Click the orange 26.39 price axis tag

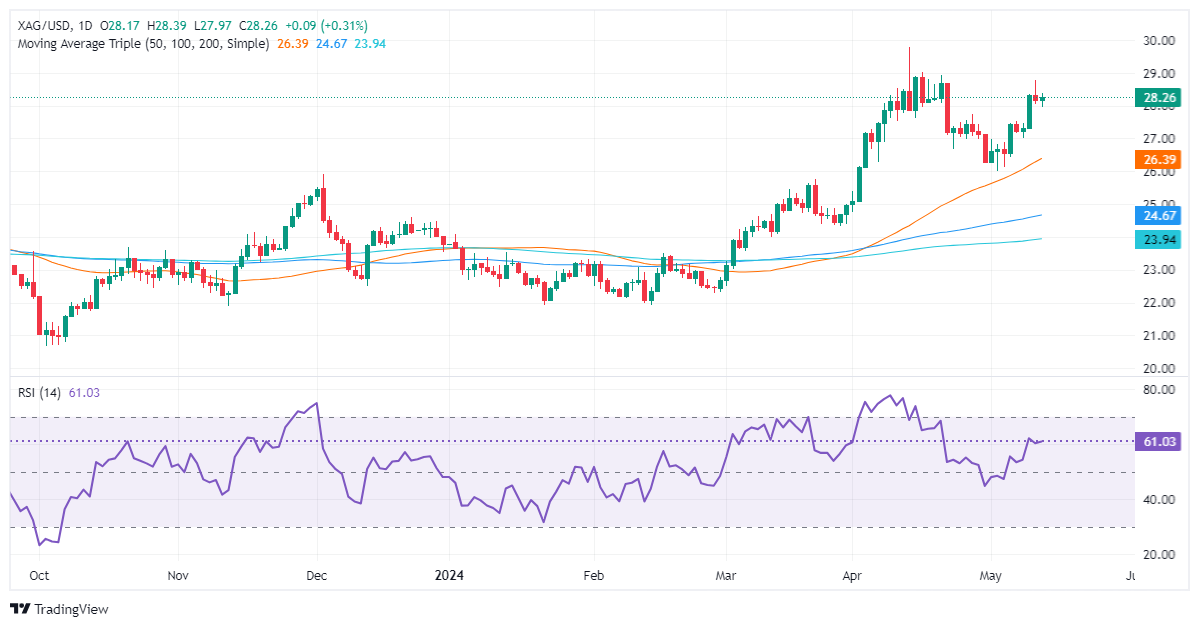[x=1159, y=159]
